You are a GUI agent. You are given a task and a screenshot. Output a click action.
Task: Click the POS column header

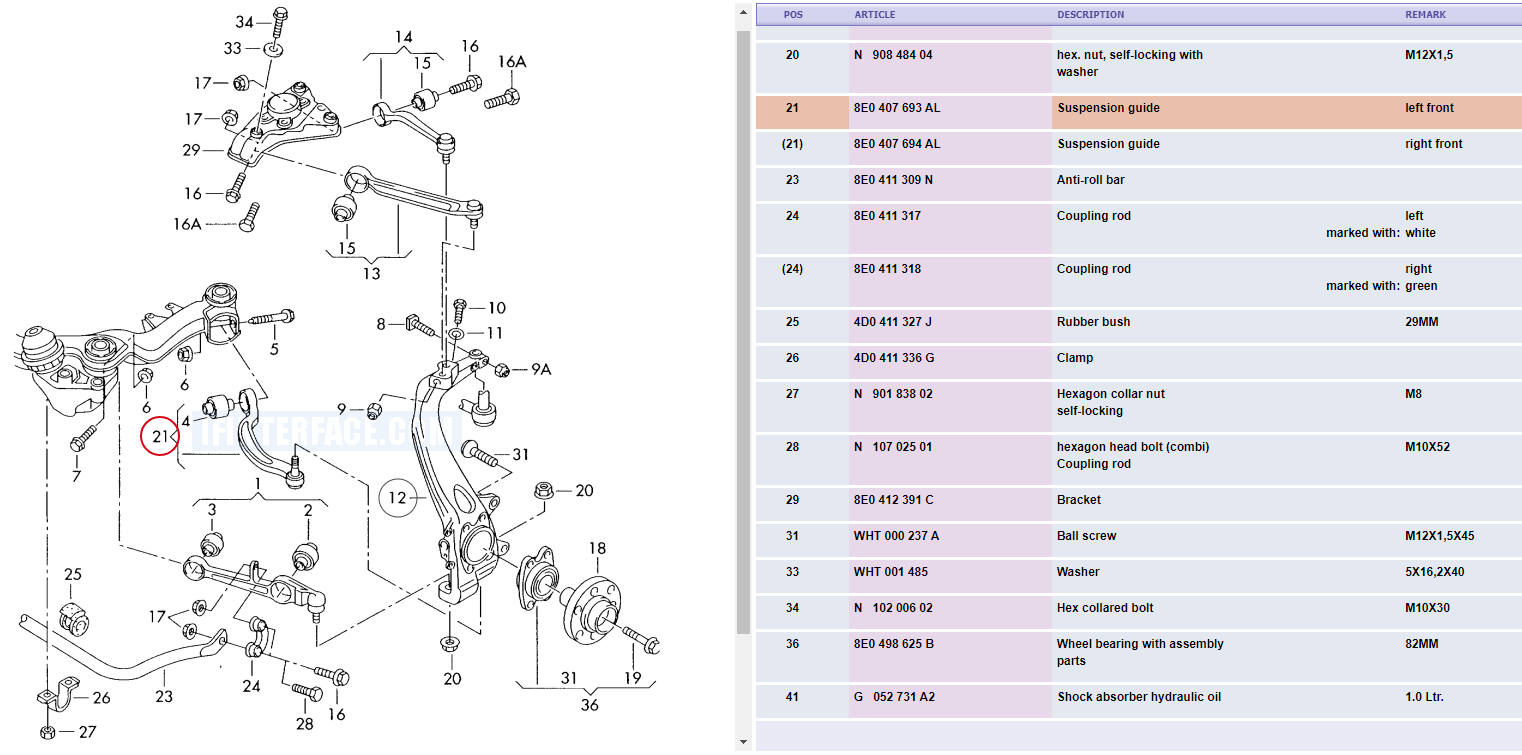tap(793, 15)
